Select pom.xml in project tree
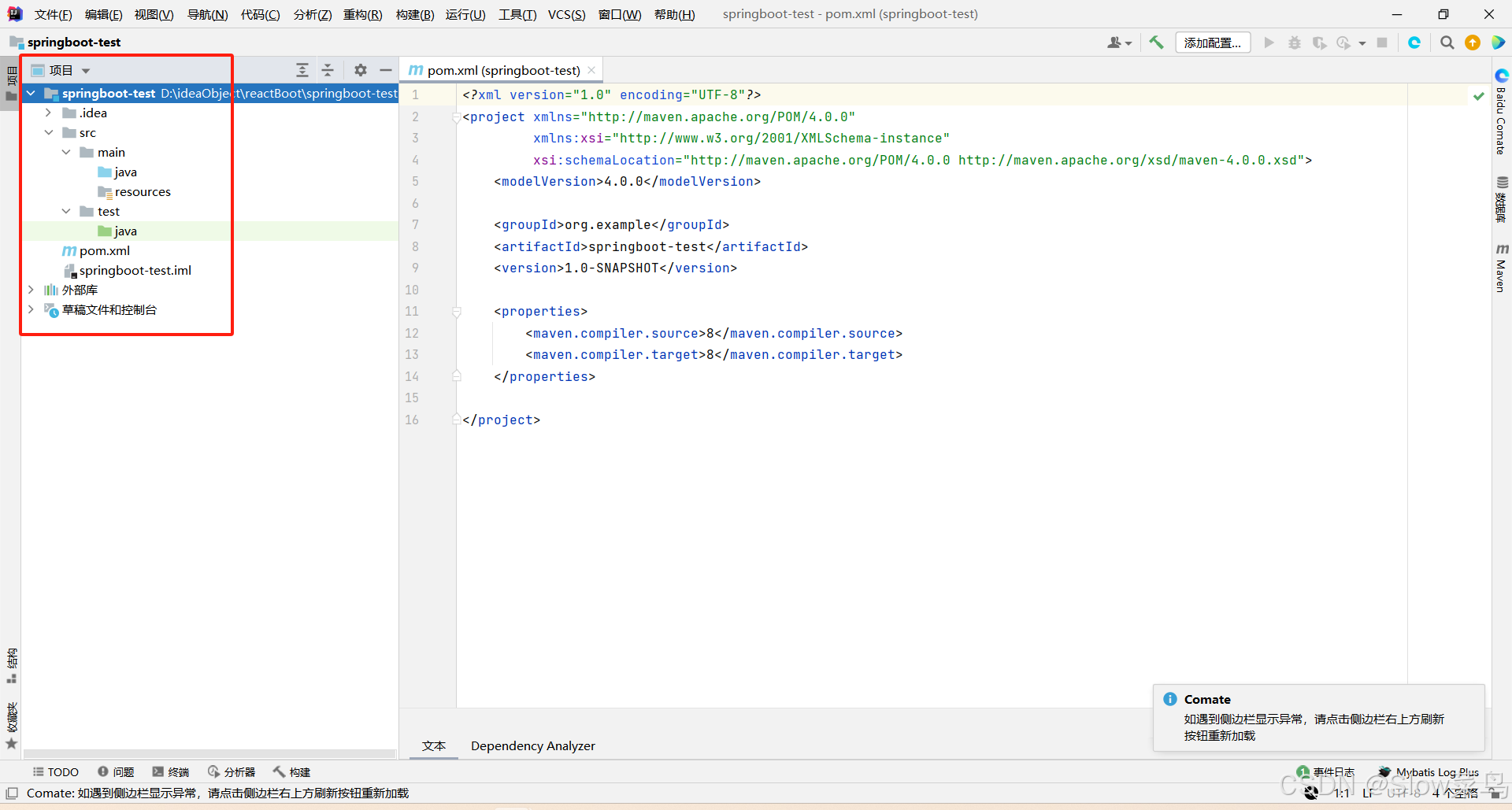 tap(96, 250)
